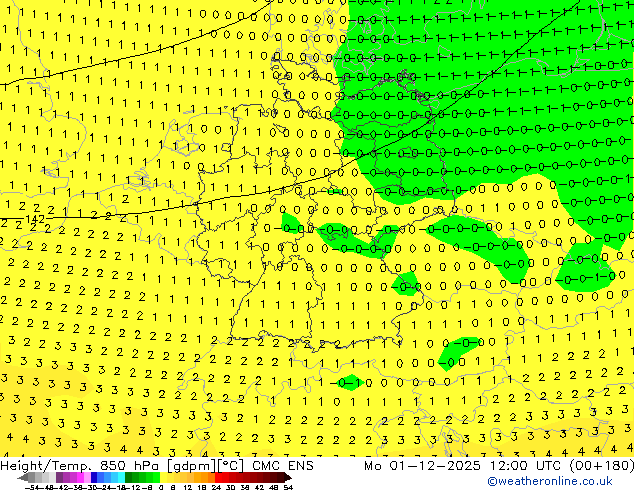The width and height of the screenshot is (634, 490).
Task: Click the [°C] unit label
Action: click(x=230, y=466)
